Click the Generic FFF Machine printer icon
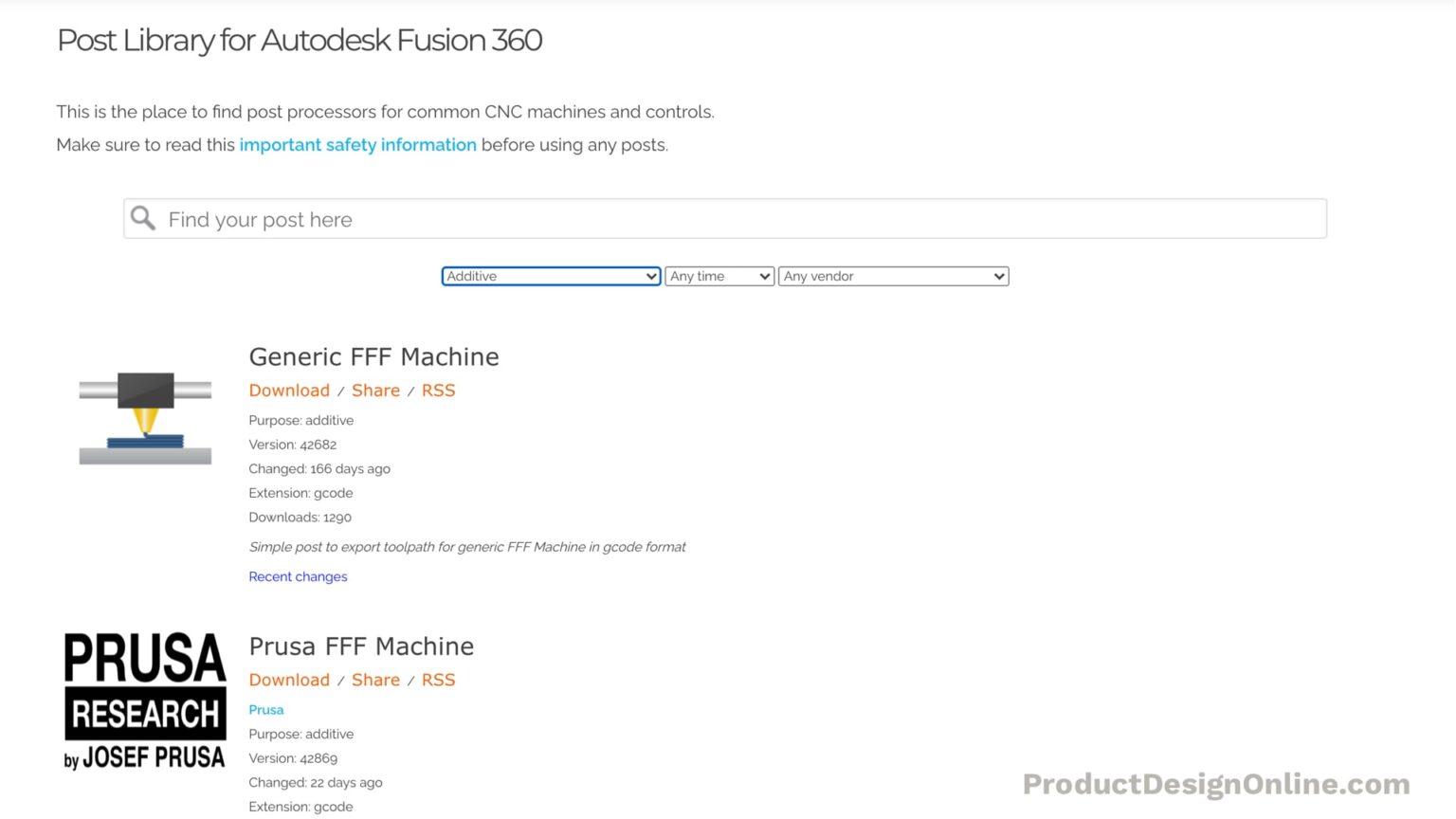Image resolution: width=1456 pixels, height=819 pixels. tap(144, 417)
